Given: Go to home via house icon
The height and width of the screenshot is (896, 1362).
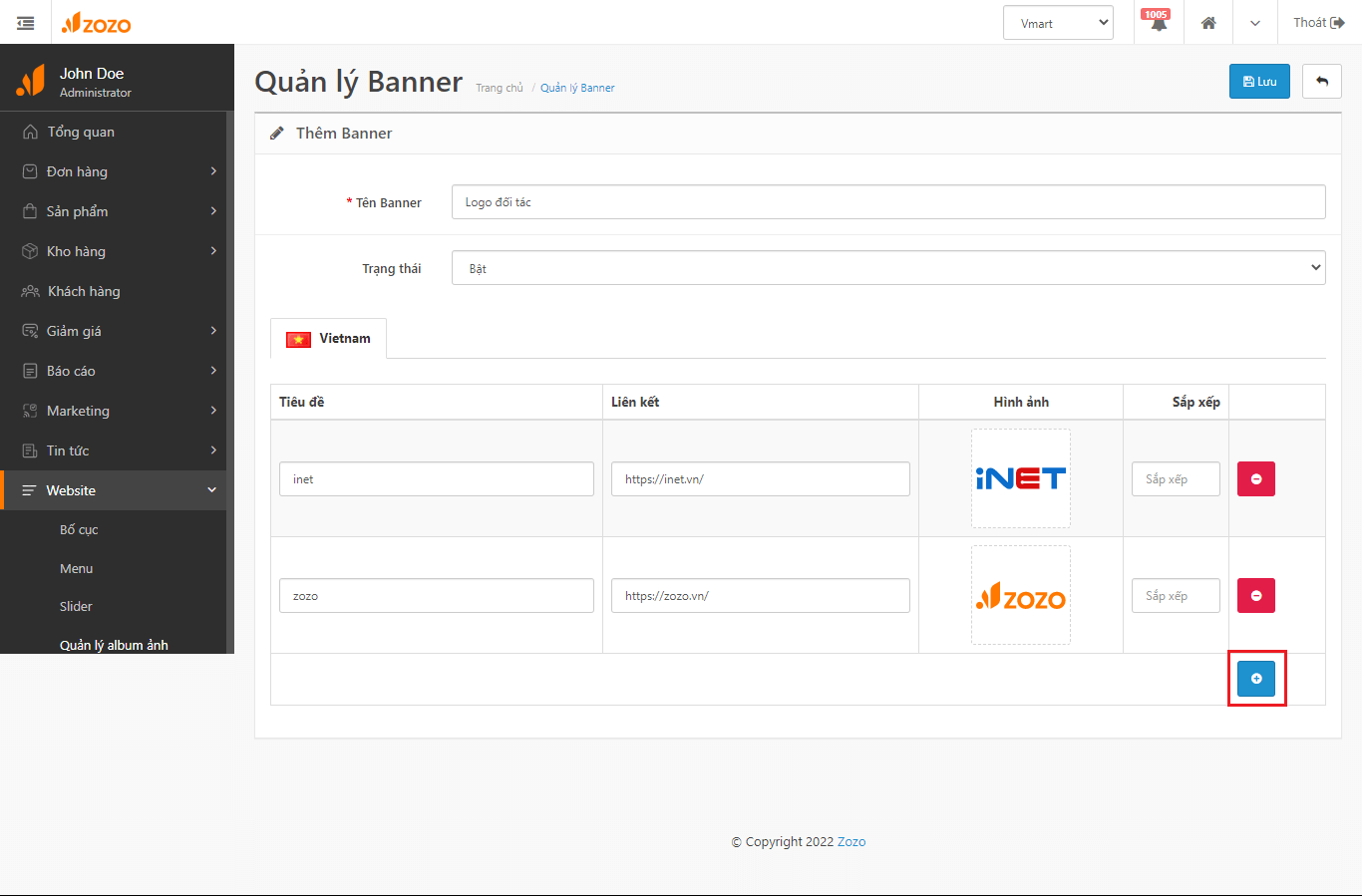Looking at the screenshot, I should click(x=1208, y=23).
